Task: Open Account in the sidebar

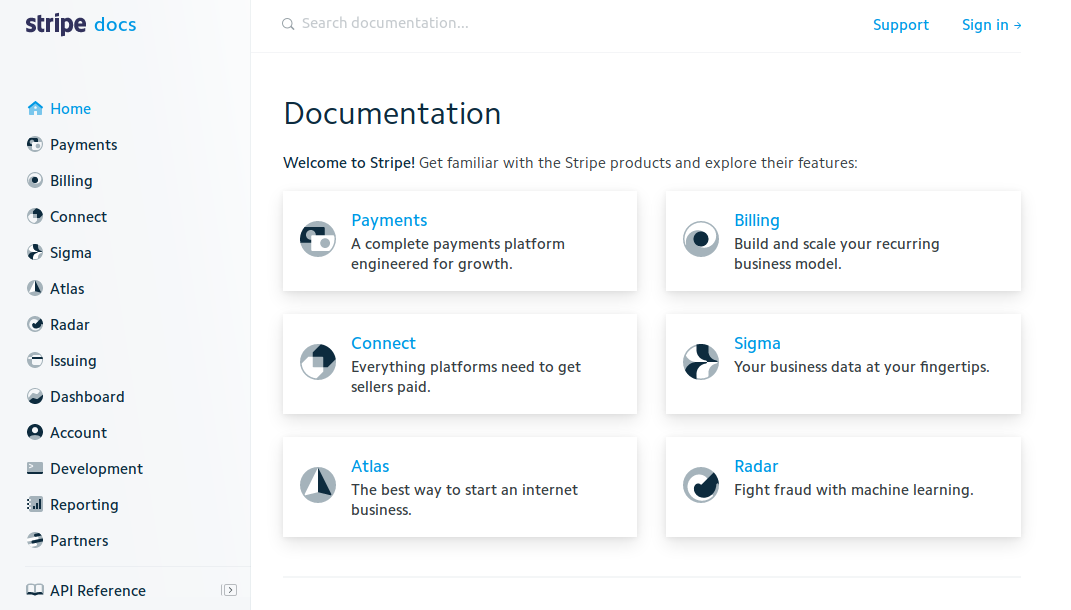Action: (79, 432)
